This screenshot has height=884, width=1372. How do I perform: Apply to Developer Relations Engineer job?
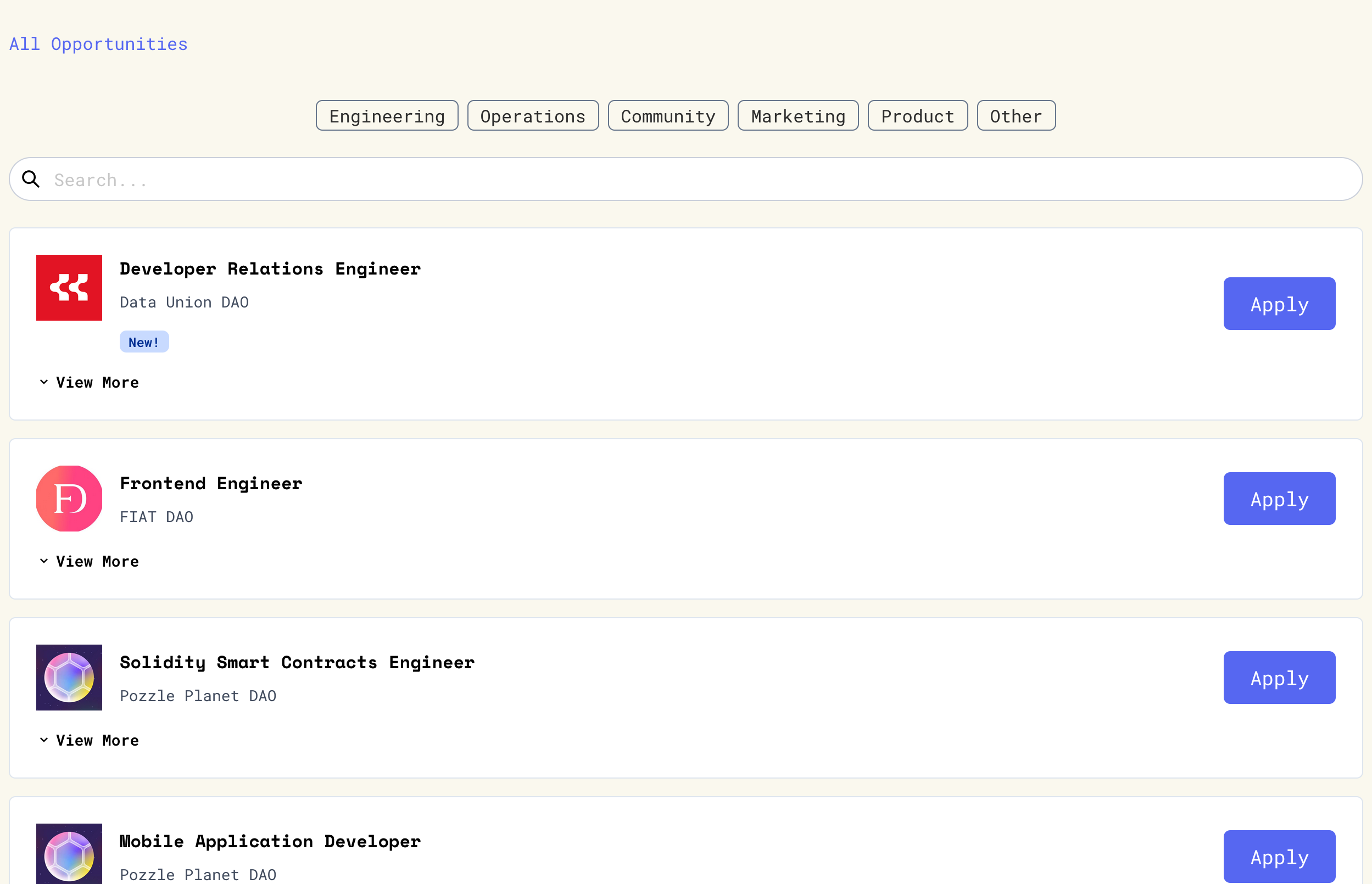[1279, 304]
